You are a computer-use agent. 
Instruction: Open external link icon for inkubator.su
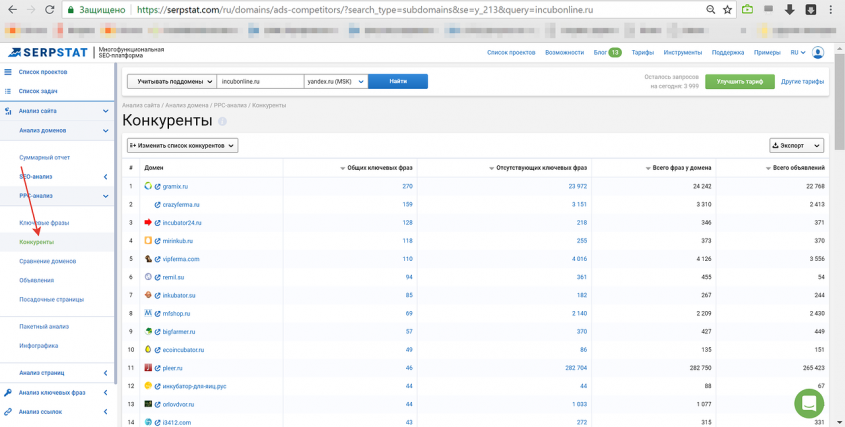coord(158,295)
